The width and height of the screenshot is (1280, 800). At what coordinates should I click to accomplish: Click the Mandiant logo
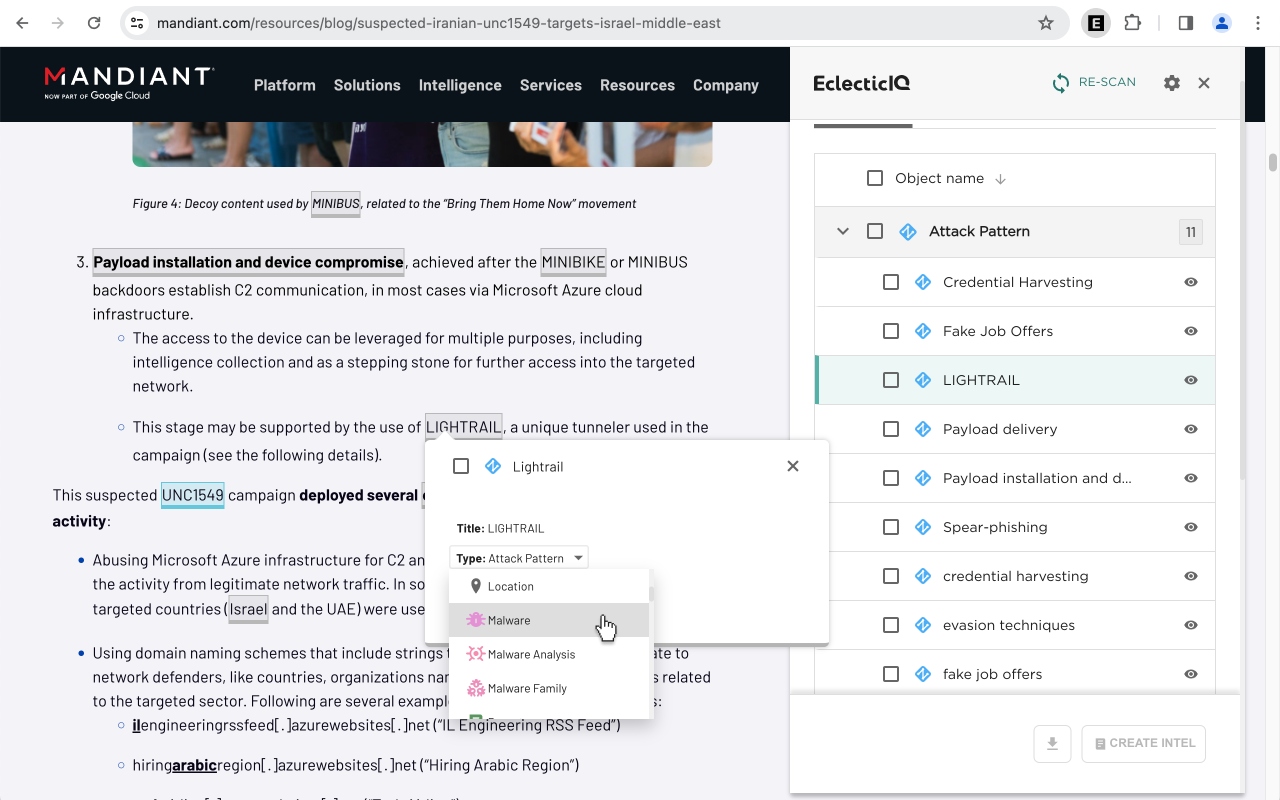tap(130, 83)
